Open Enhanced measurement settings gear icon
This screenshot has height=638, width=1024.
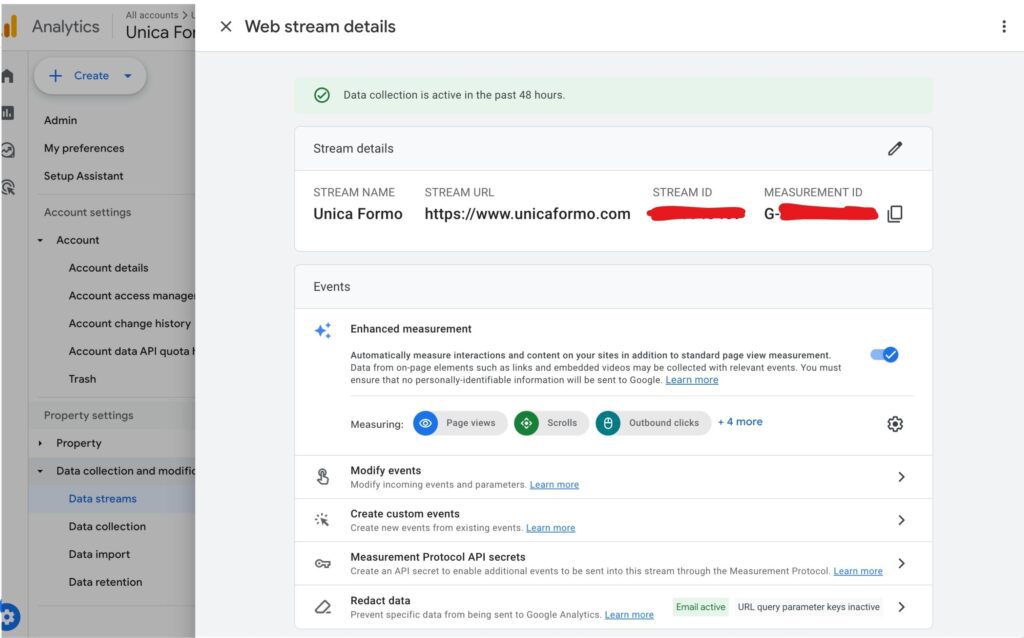pyautogui.click(x=894, y=424)
